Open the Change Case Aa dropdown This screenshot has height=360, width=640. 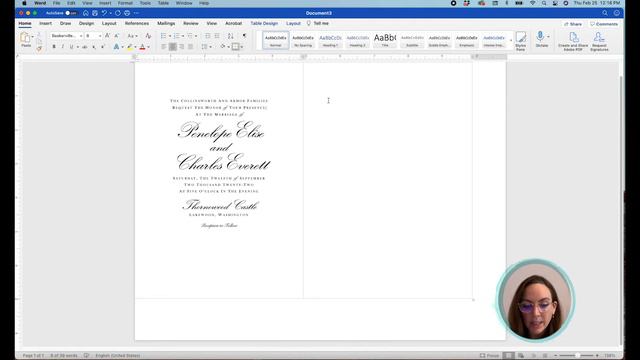[x=132, y=36]
